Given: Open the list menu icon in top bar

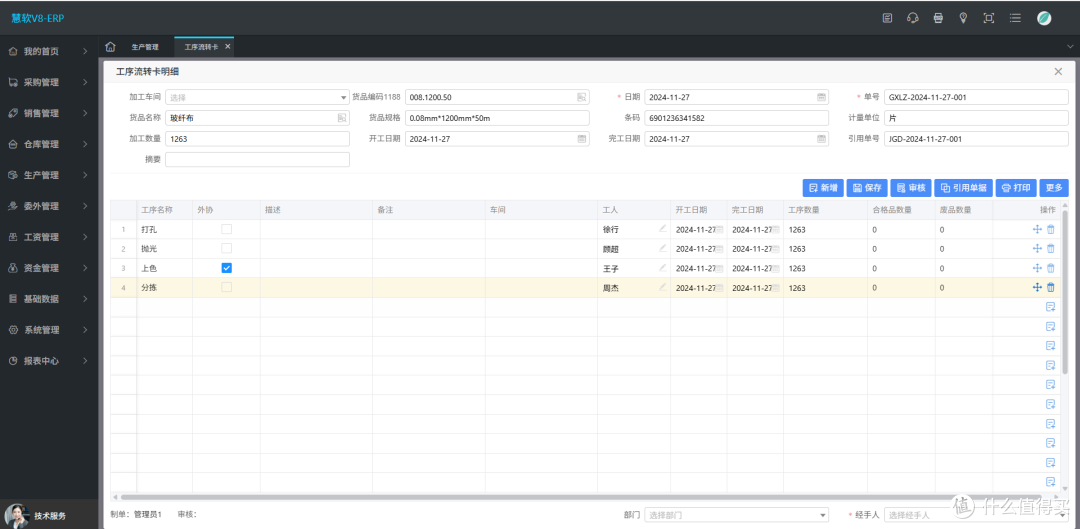Looking at the screenshot, I should 1015,19.
